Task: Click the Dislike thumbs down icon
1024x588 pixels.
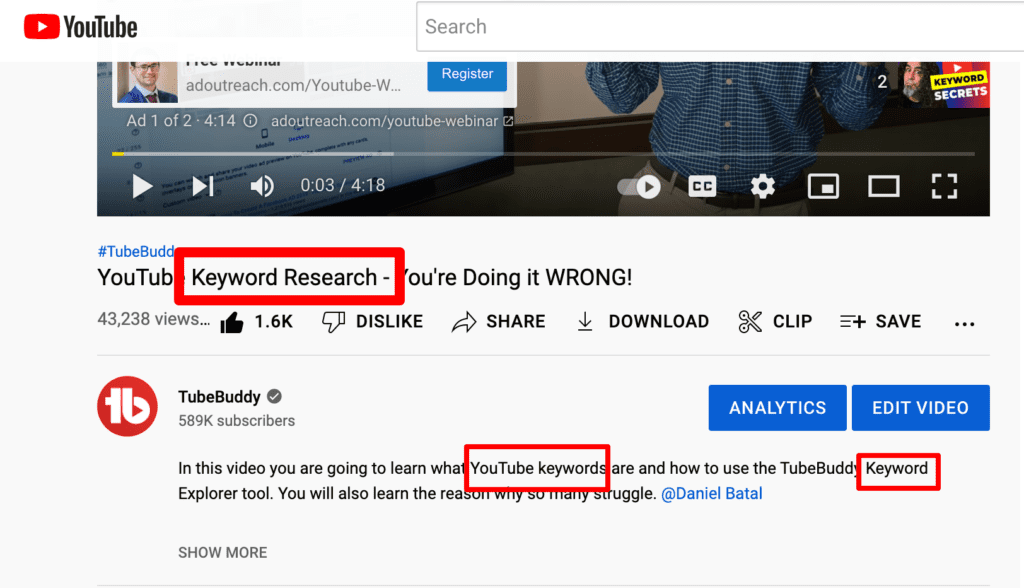Action: 334,322
